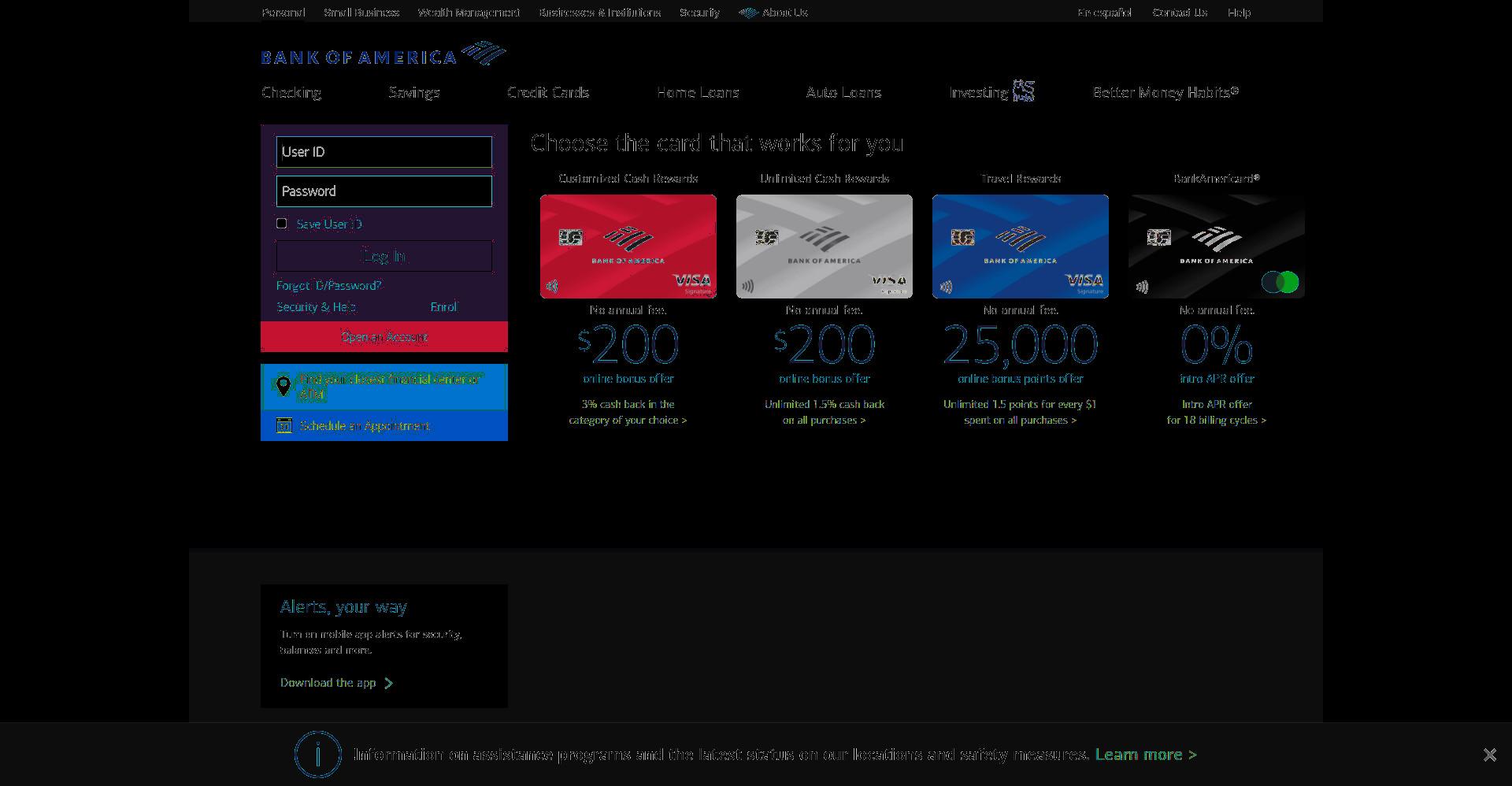Click the Download the app link
This screenshot has height=786, width=1512.
[328, 683]
